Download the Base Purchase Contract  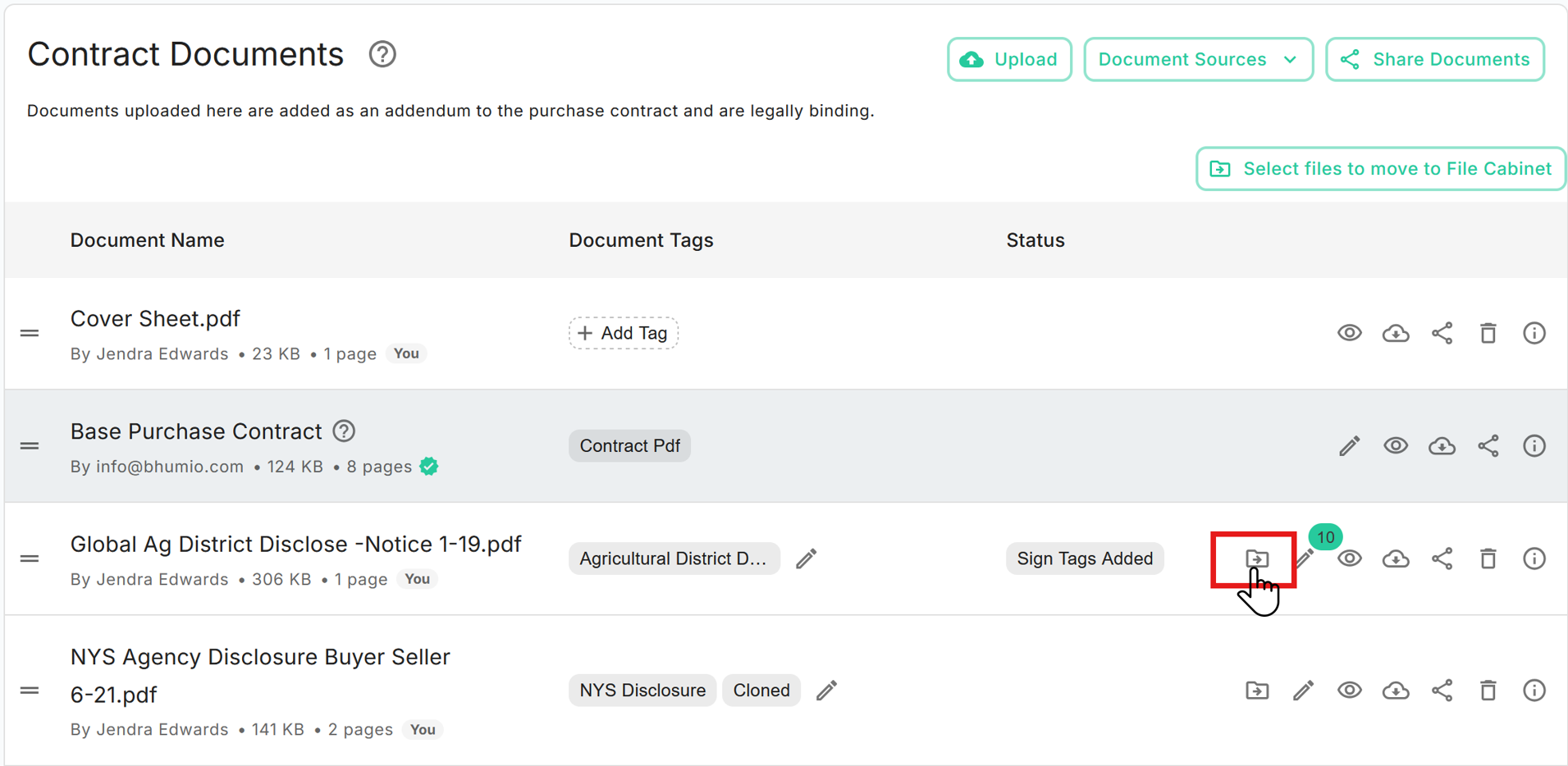click(1442, 445)
